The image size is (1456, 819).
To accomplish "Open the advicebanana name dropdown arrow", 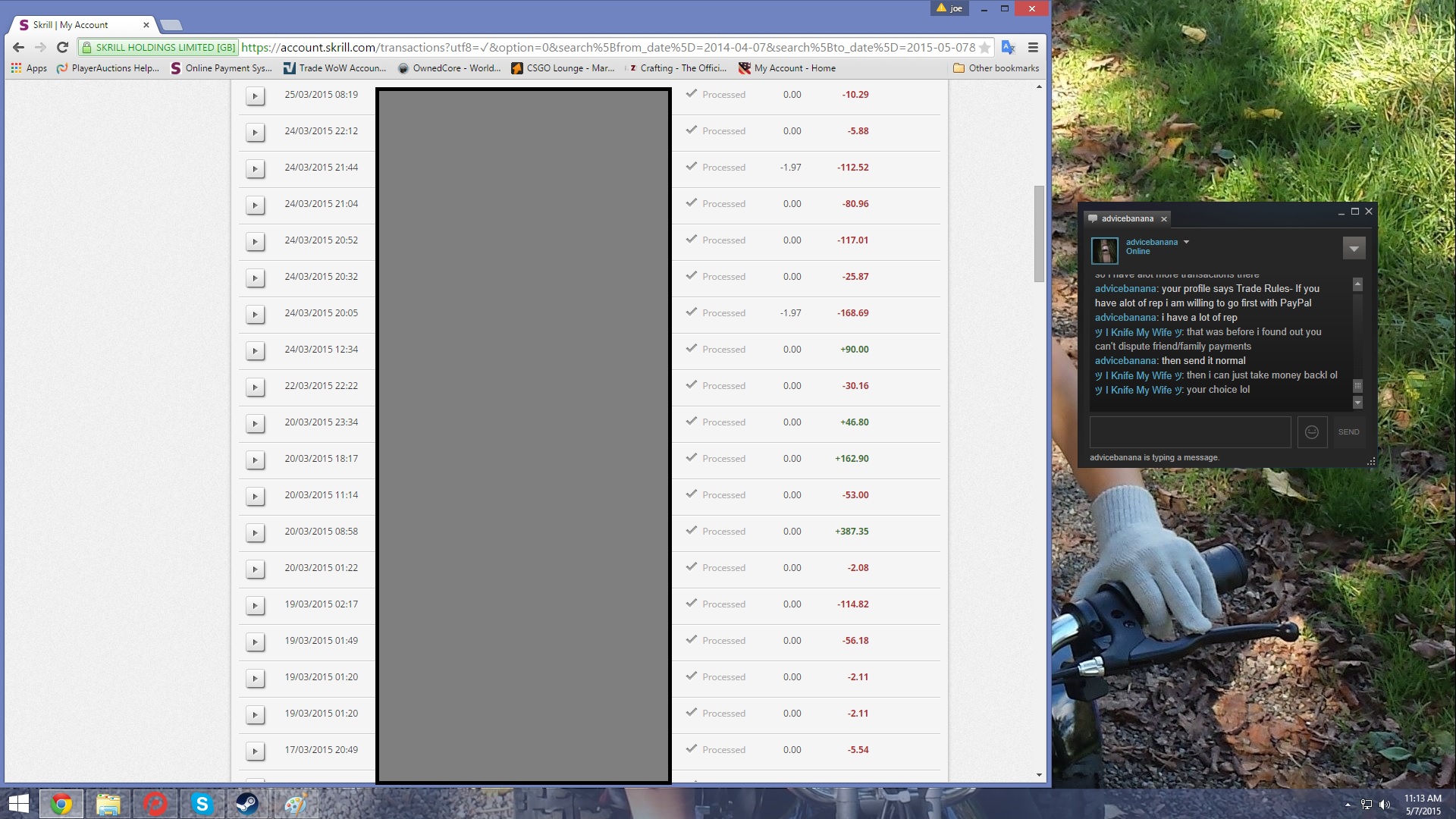I will tap(1186, 243).
